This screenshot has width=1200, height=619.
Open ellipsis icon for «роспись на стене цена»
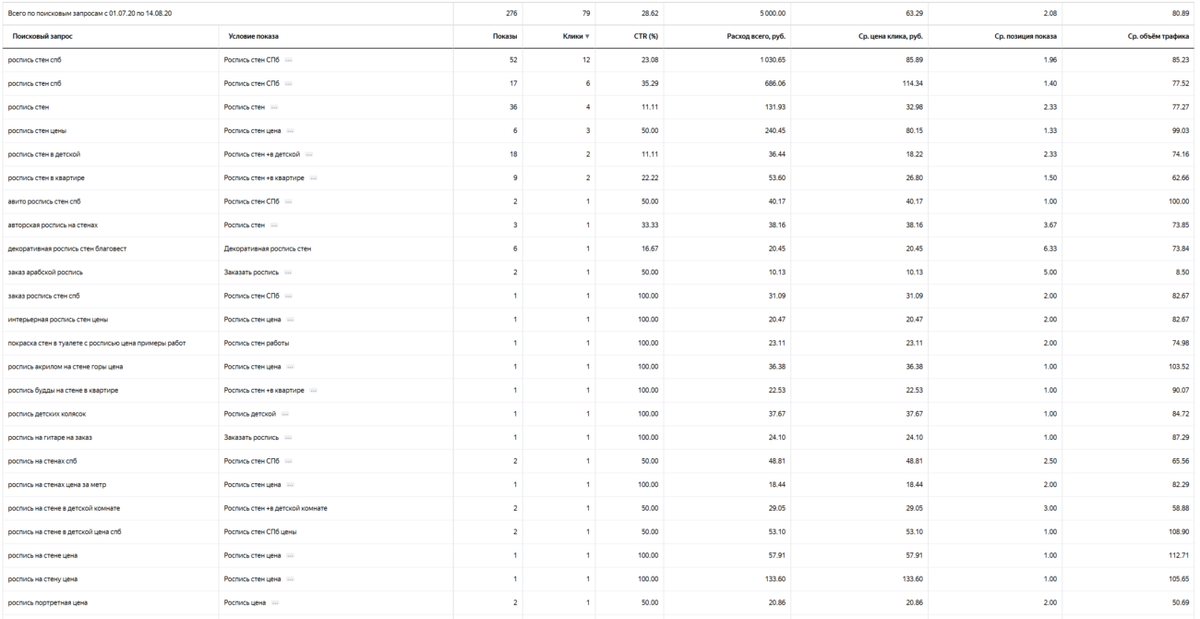coord(289,556)
